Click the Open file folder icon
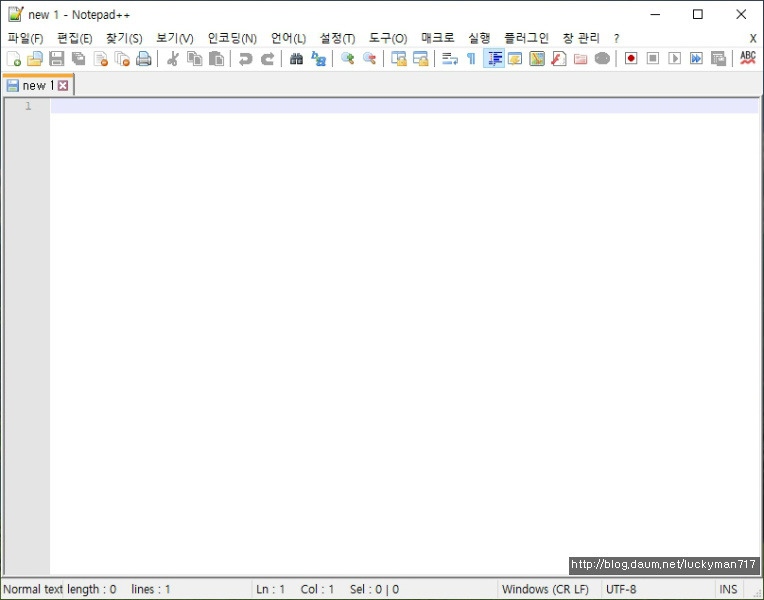The image size is (764, 600). coord(35,58)
